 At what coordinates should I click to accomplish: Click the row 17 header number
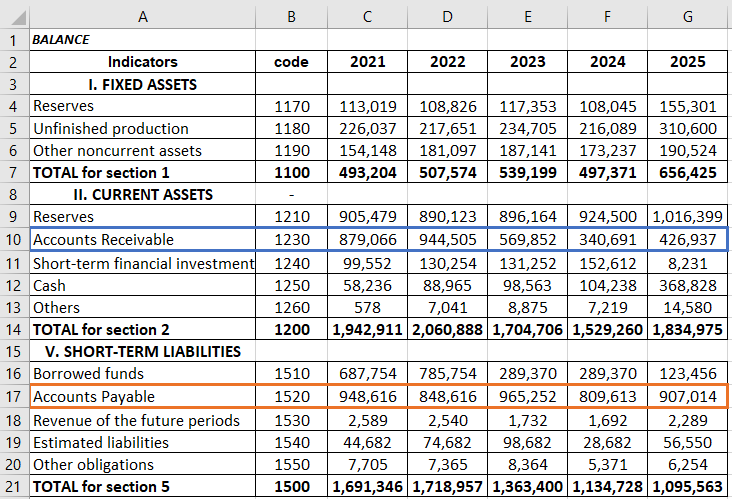pos(14,397)
